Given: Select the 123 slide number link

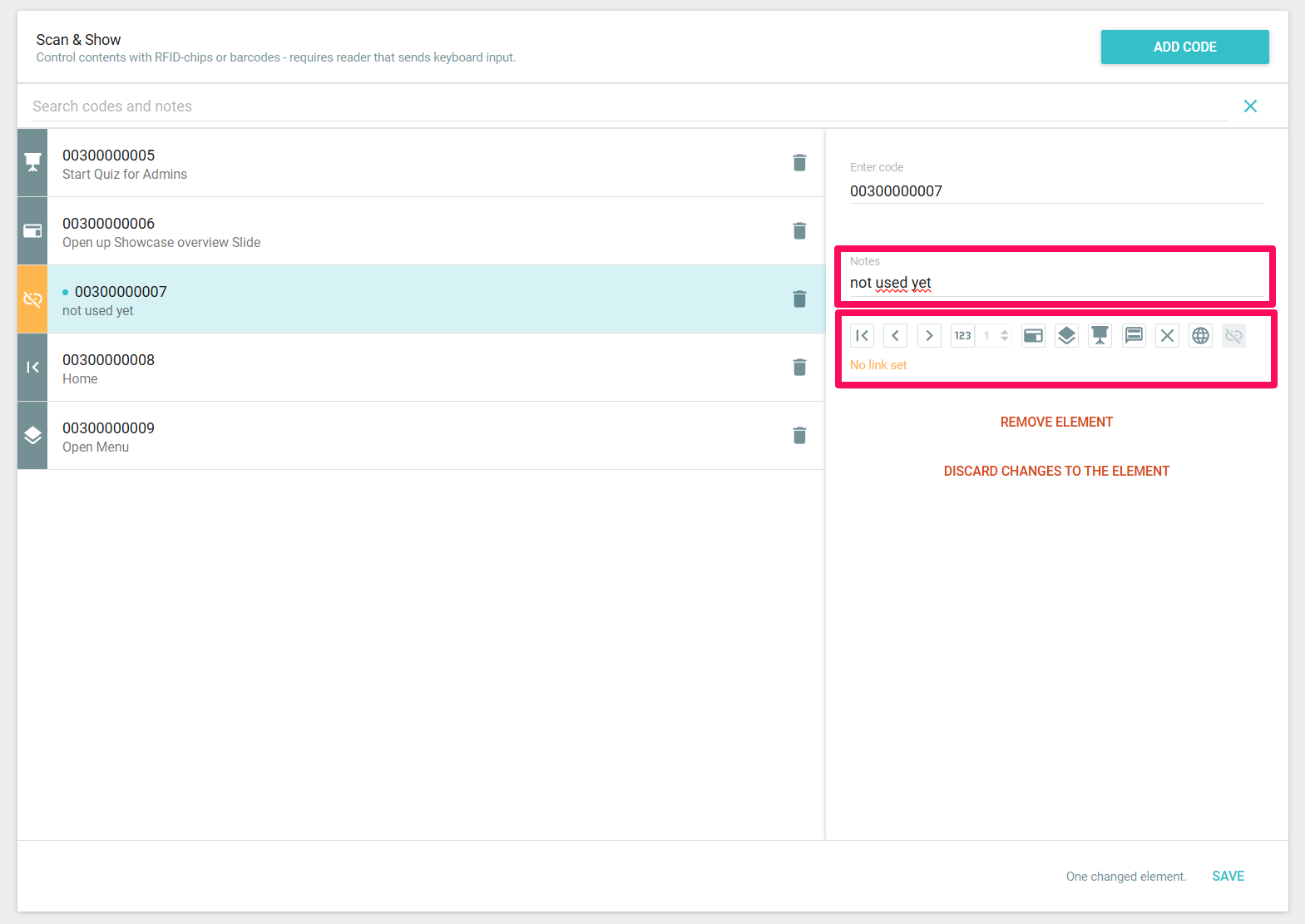Looking at the screenshot, I should coord(962,336).
